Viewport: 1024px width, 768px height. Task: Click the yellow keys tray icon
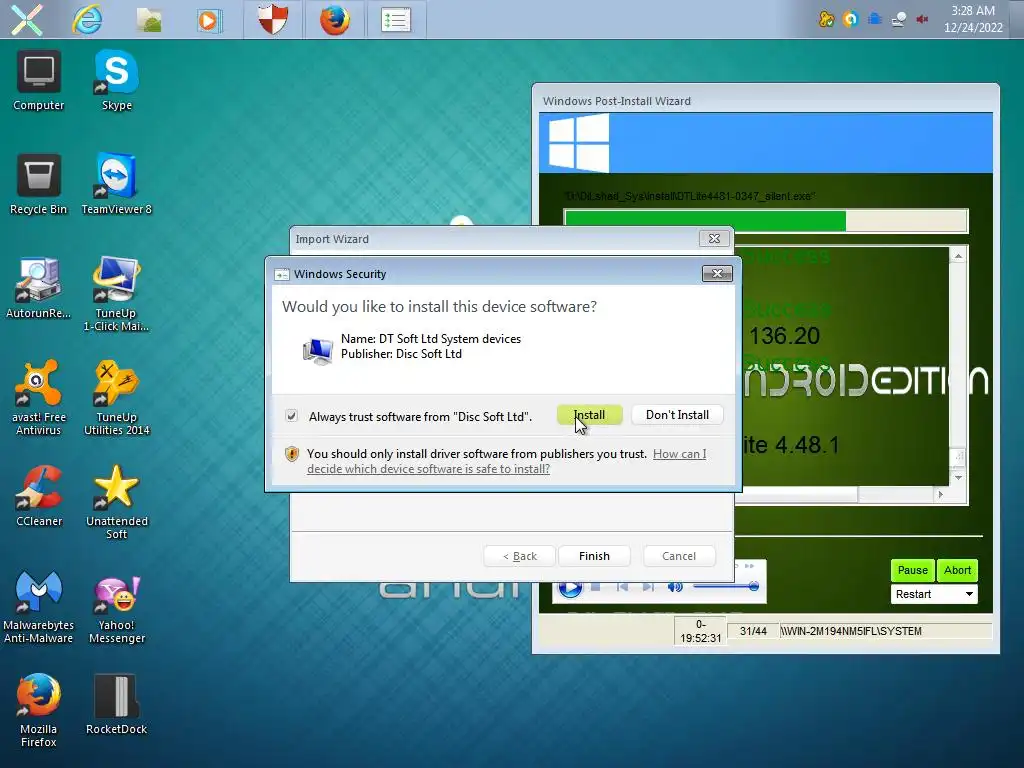pyautogui.click(x=826, y=19)
